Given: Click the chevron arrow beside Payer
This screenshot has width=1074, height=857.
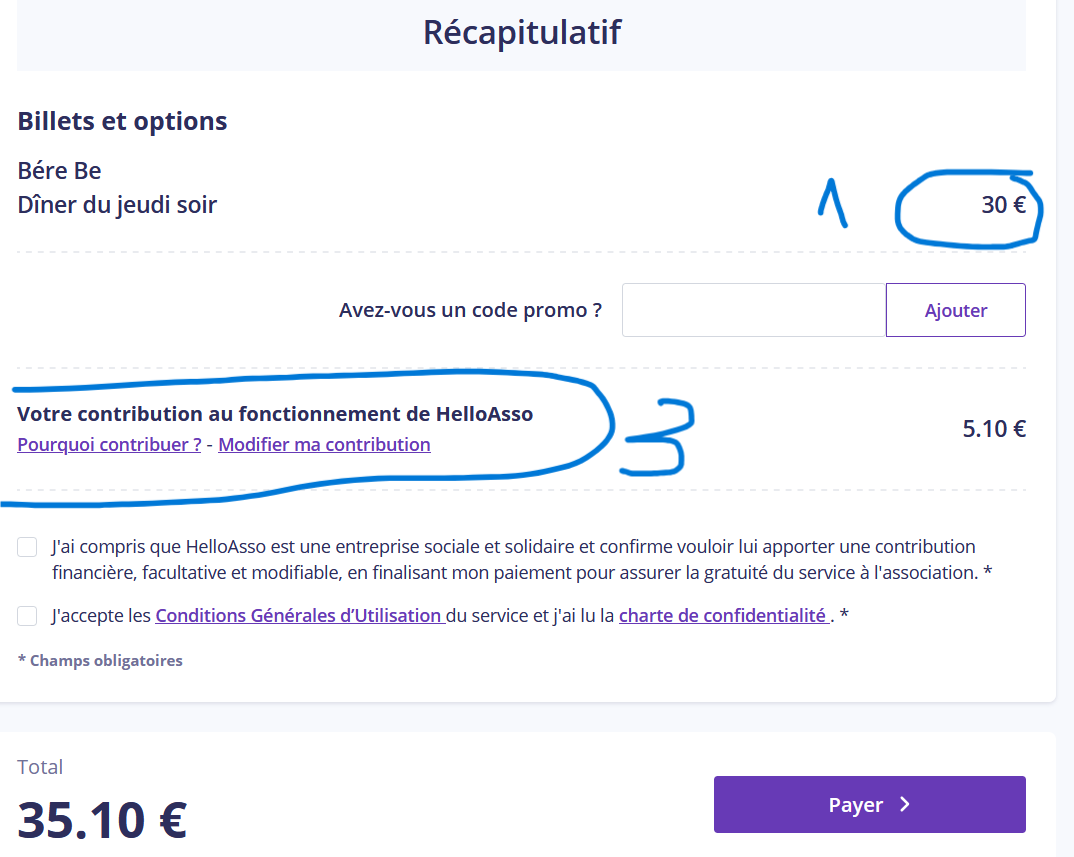Looking at the screenshot, I should pos(905,805).
